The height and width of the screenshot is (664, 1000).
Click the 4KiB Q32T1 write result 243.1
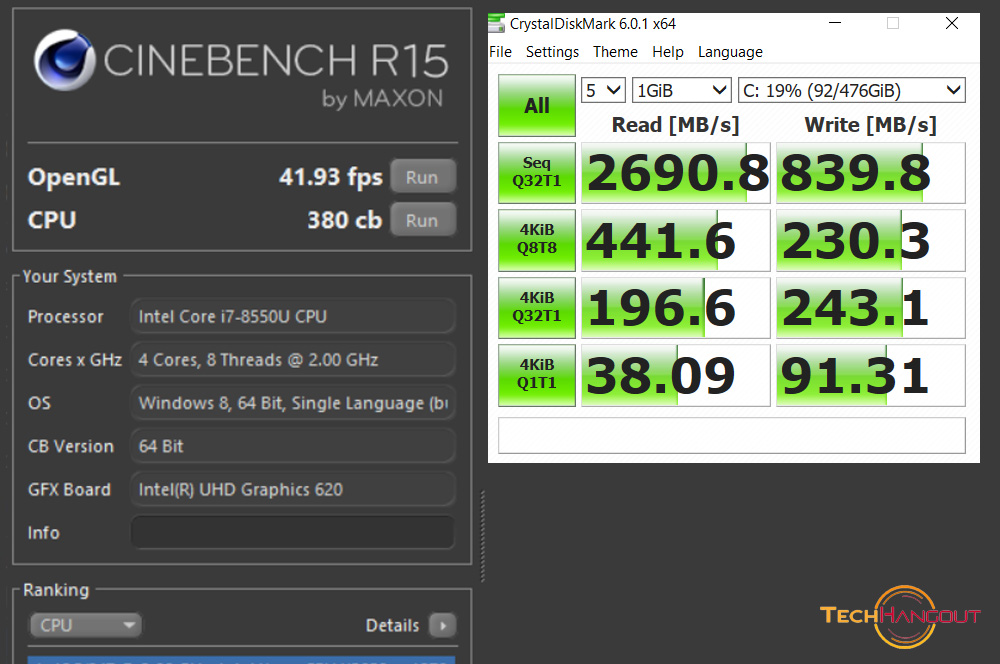click(871, 307)
